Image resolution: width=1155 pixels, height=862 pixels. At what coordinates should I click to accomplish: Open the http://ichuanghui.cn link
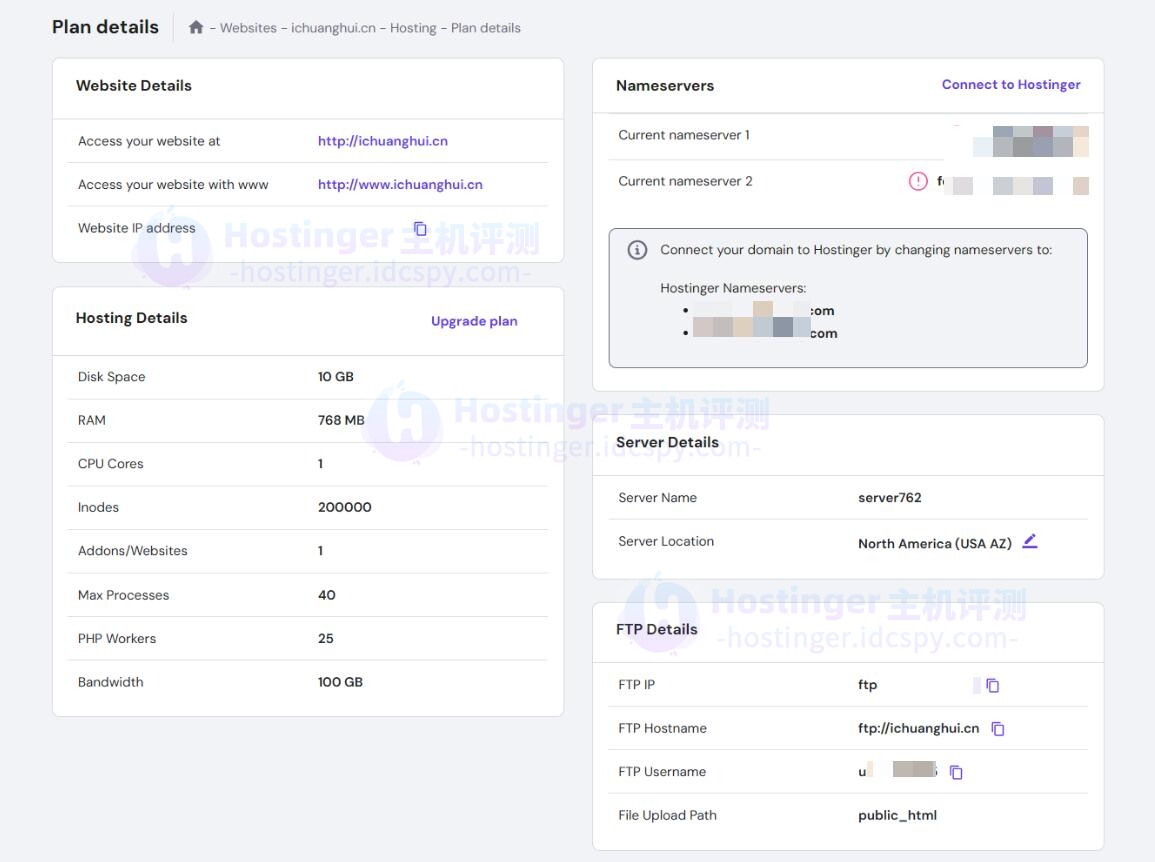(382, 141)
